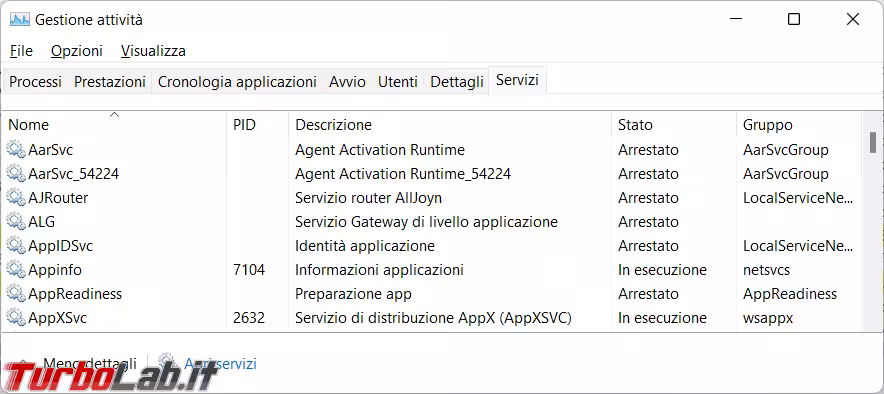Switch to the Cronologia applicazioni tab

tap(237, 82)
